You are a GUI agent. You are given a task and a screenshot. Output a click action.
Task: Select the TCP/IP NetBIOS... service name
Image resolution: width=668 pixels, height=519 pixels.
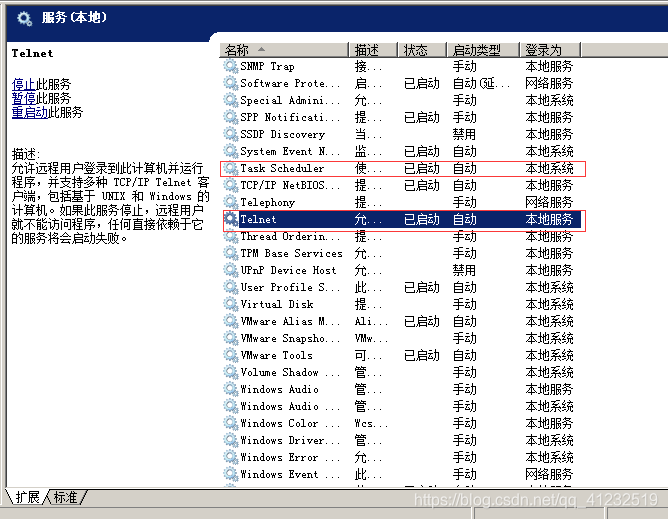(x=290, y=185)
